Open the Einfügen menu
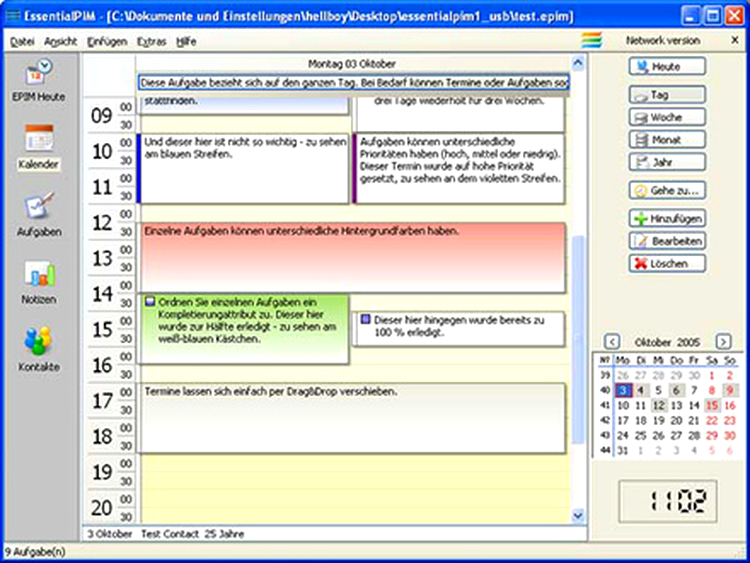Image resolution: width=750 pixels, height=563 pixels. 107,42
